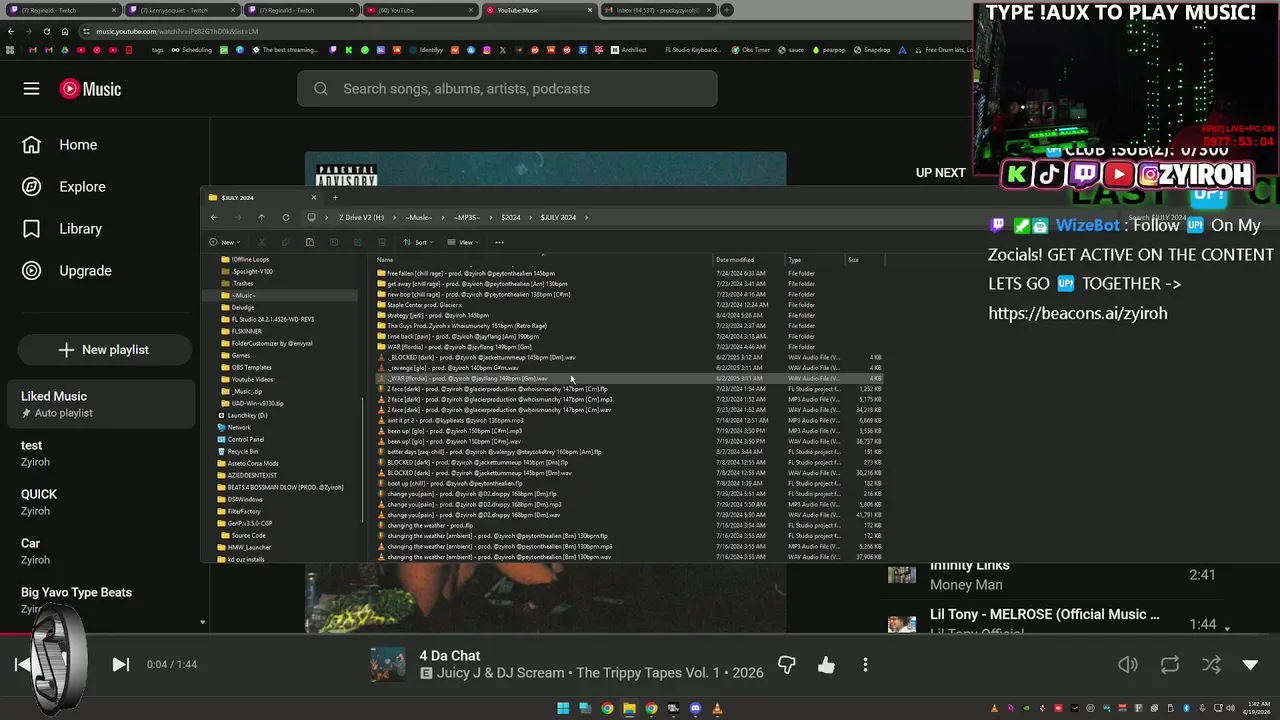Image resolution: width=1280 pixels, height=720 pixels.
Task: Mute the player volume
Action: tap(1128, 665)
